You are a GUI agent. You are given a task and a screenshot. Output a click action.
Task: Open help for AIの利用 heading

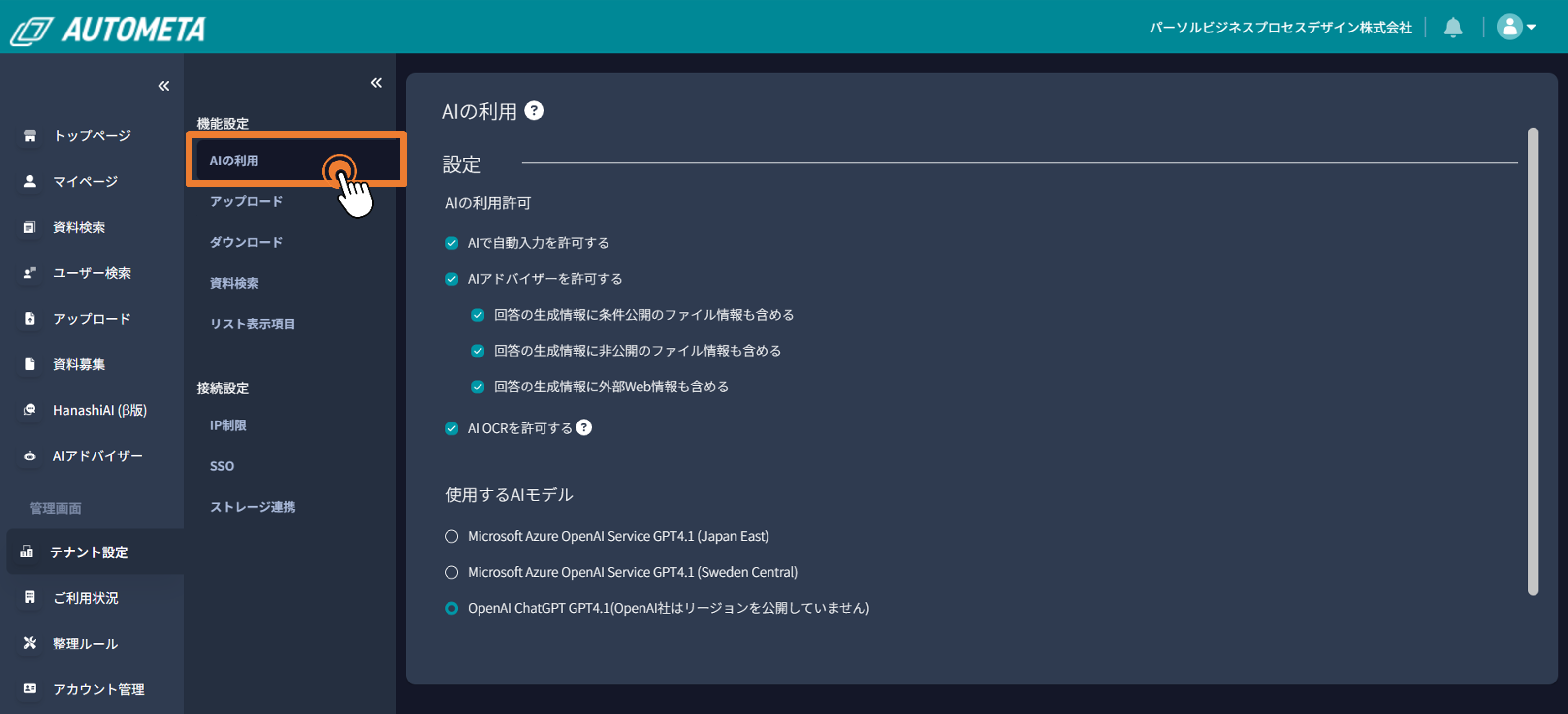[x=534, y=111]
